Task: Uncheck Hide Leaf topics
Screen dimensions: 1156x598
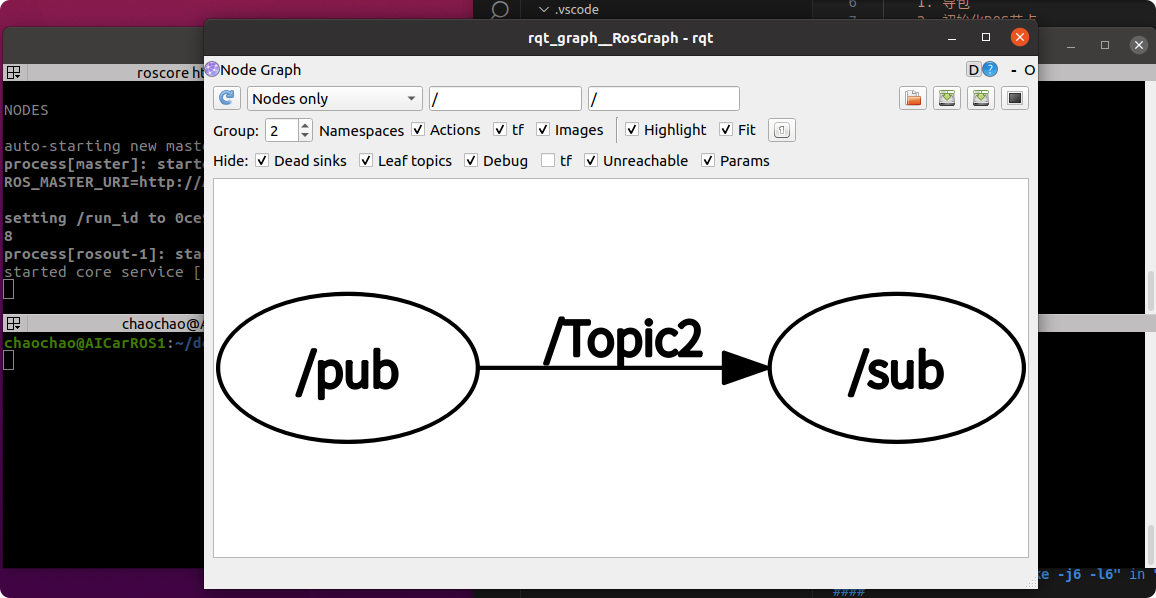Action: 366,161
